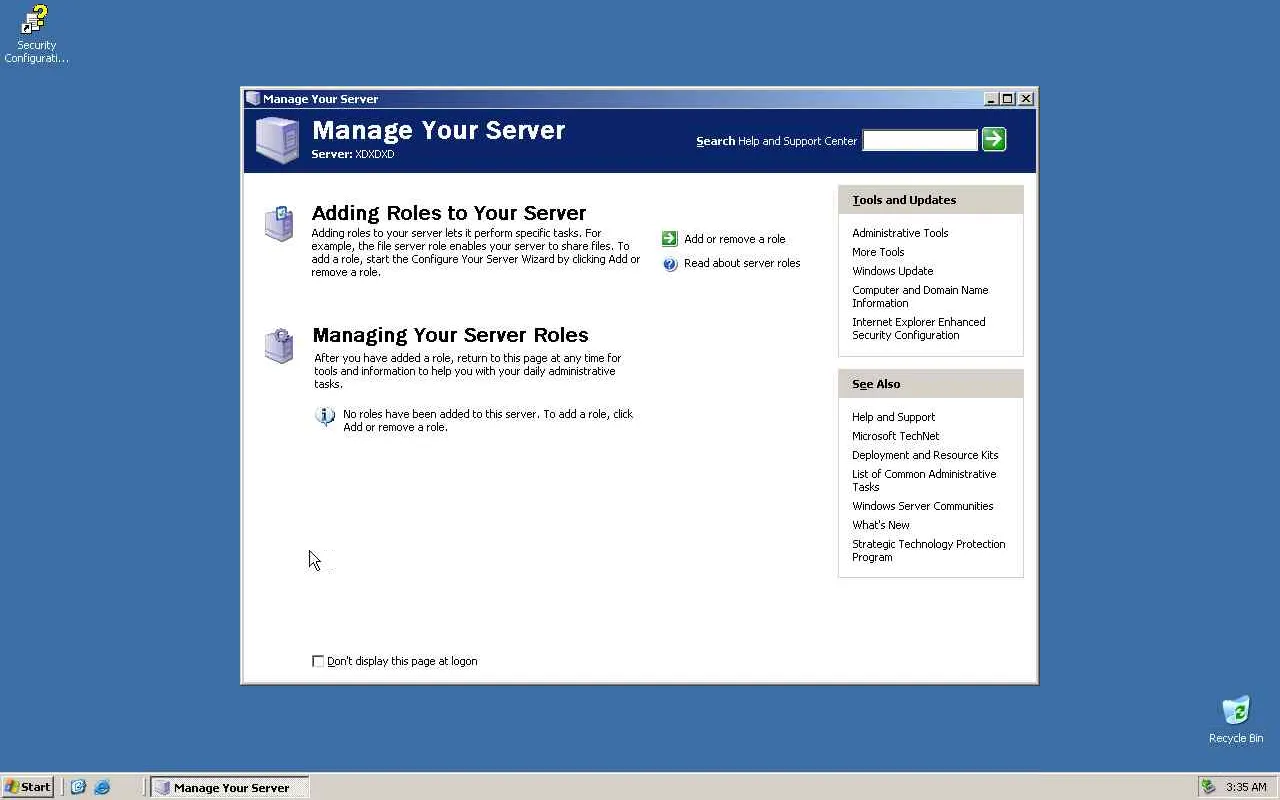Open the Read about server roles link
1280x800 pixels.
click(x=742, y=264)
